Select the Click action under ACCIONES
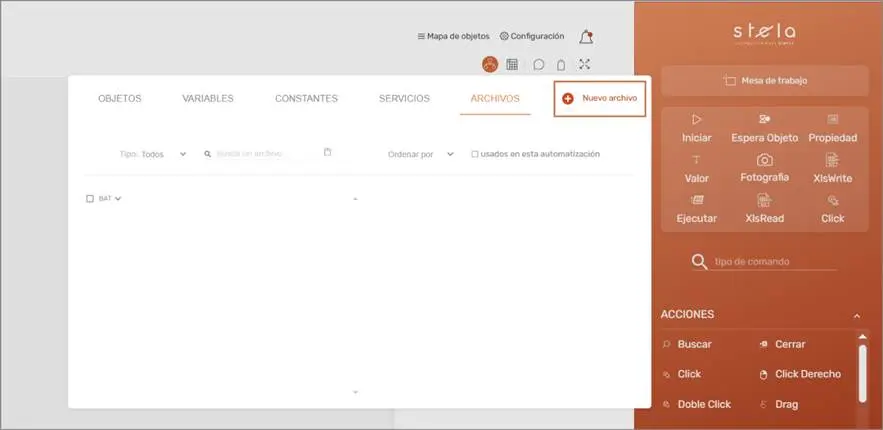 [x=681, y=374]
